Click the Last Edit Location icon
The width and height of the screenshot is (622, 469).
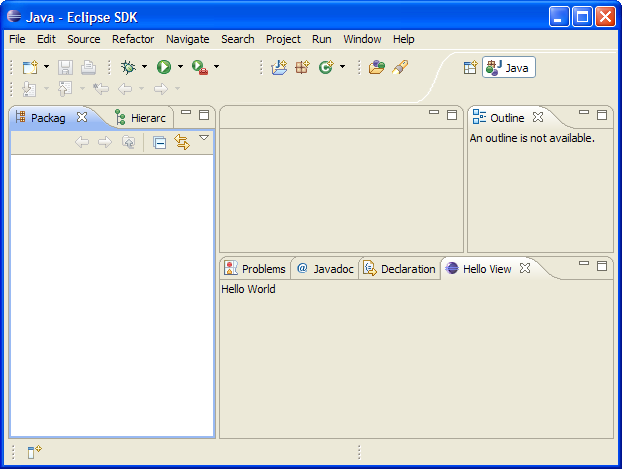point(101,88)
